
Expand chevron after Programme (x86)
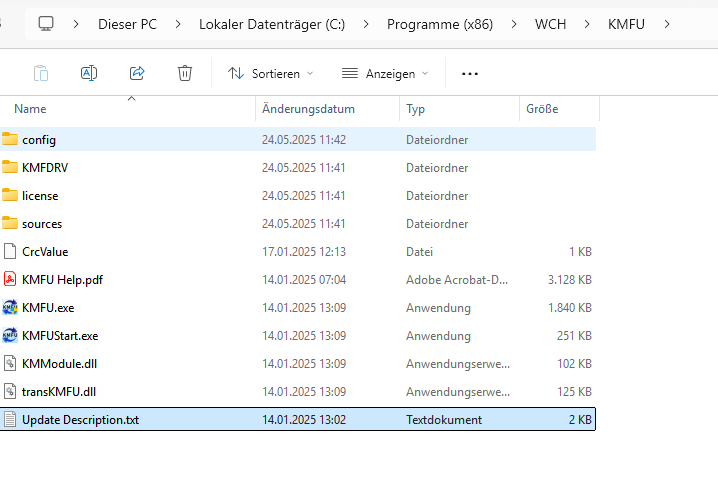pos(514,24)
